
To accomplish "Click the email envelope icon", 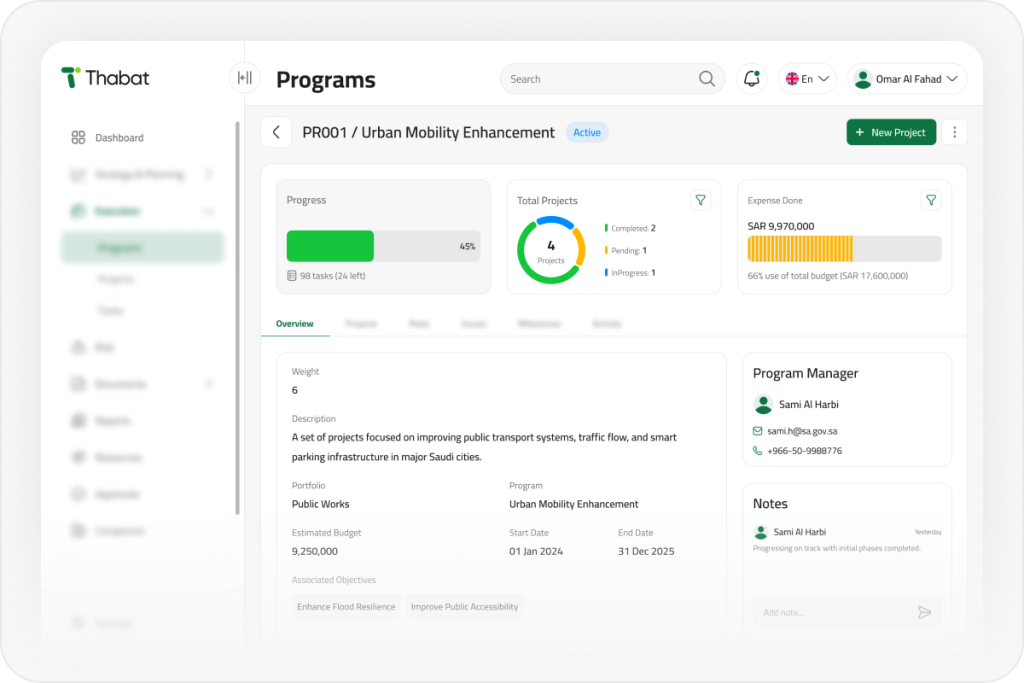I will point(758,431).
